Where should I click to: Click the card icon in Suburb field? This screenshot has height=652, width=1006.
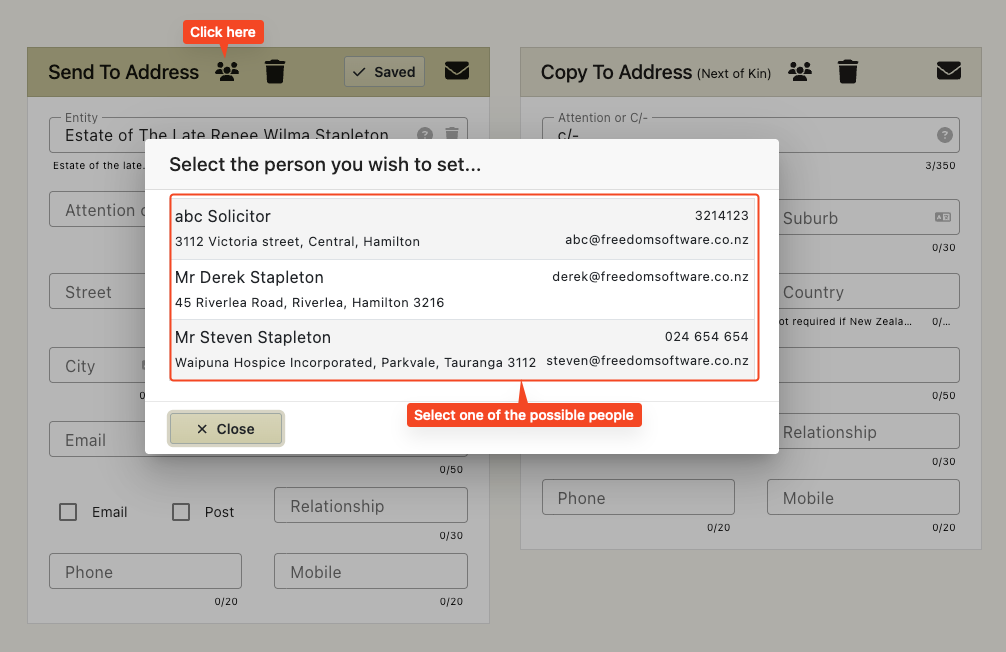942,217
